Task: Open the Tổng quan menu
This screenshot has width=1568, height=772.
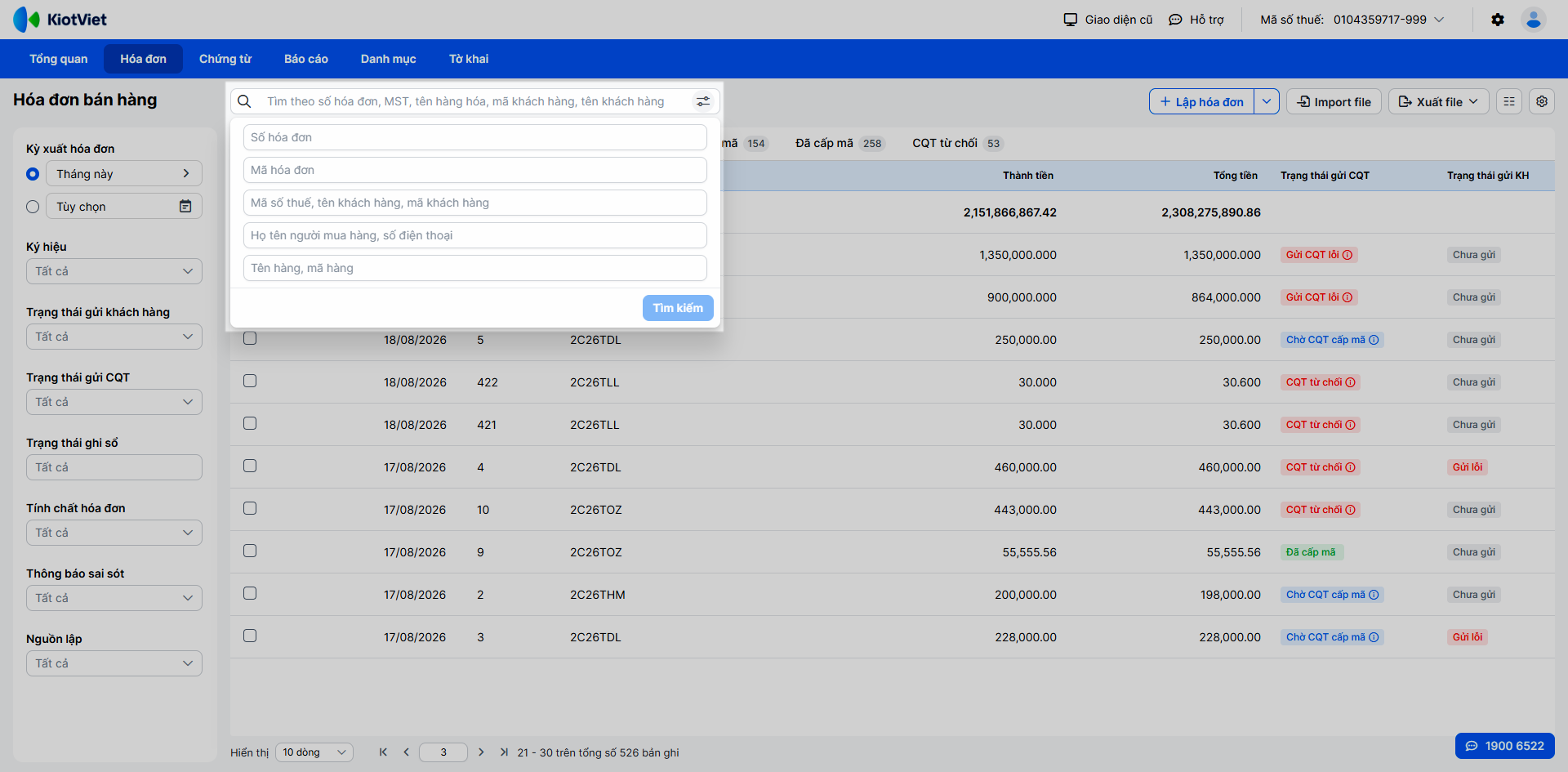Action: pos(59,59)
